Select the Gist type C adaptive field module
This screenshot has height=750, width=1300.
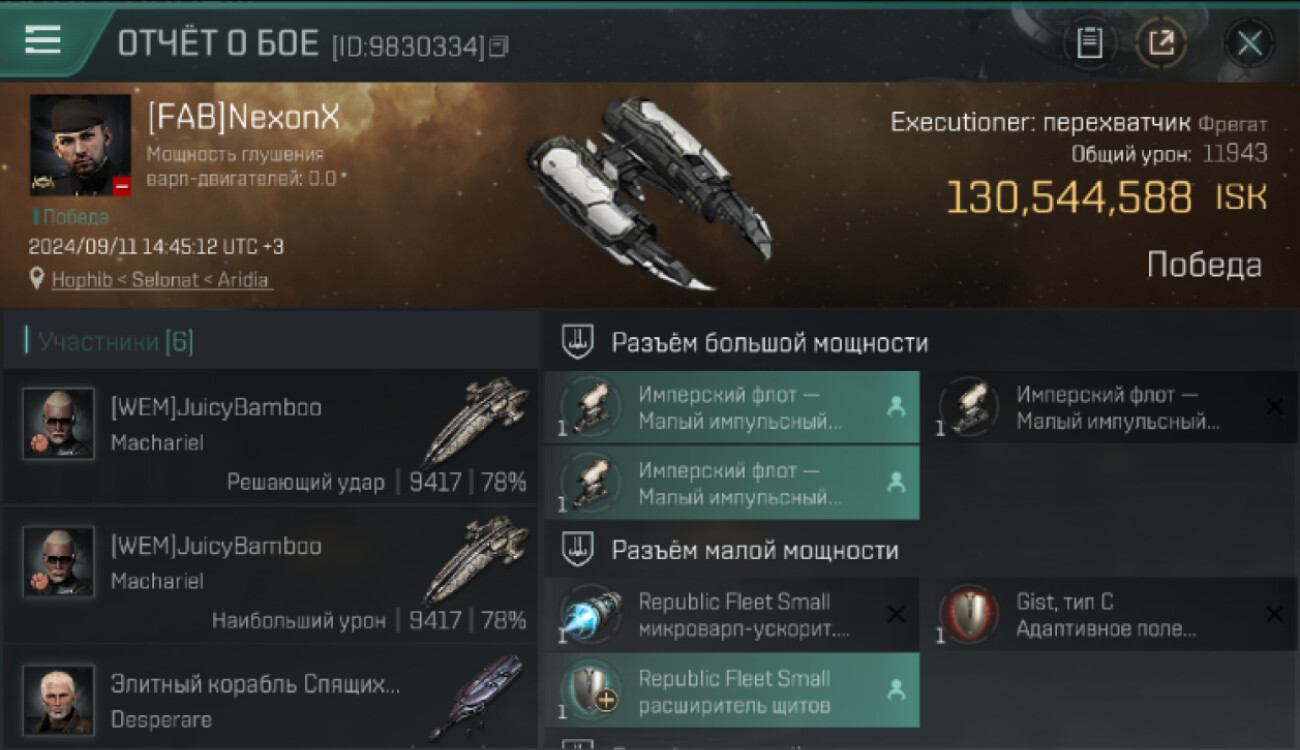point(1118,614)
